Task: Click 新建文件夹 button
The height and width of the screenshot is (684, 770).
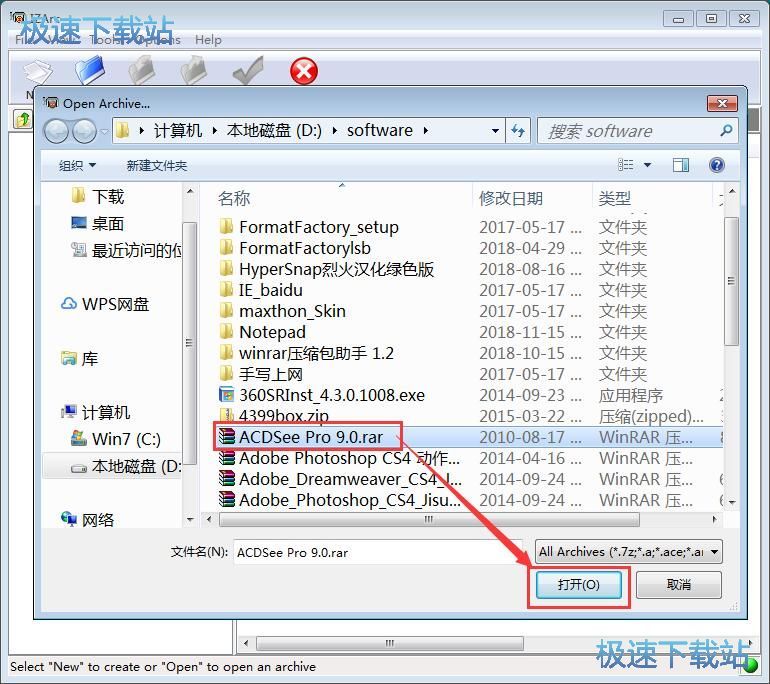Action: [x=157, y=165]
